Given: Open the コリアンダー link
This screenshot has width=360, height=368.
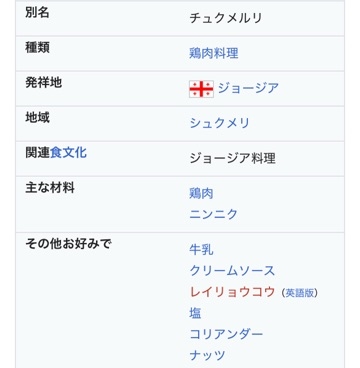Looking at the screenshot, I should [226, 334].
